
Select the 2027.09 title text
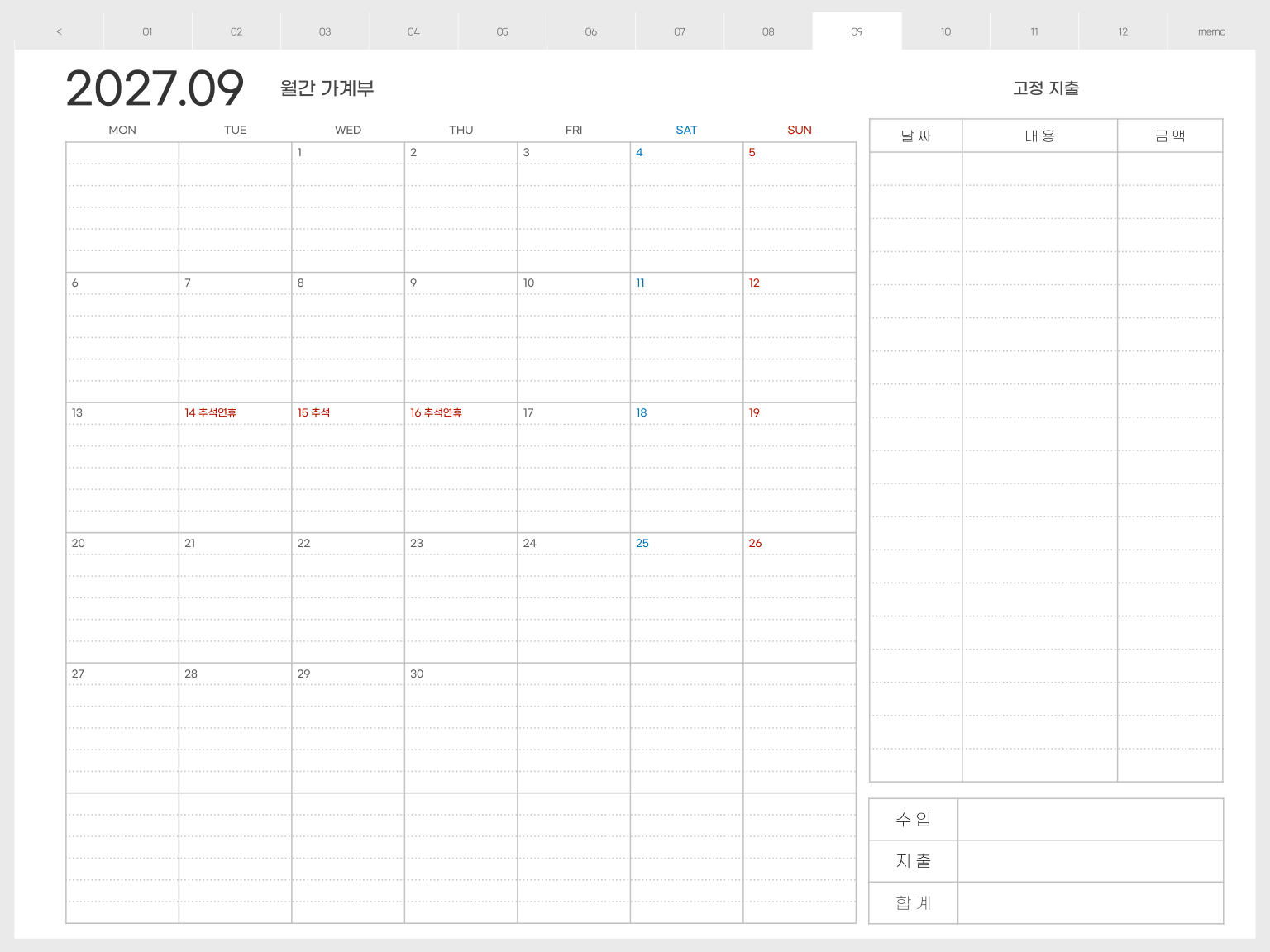point(155,88)
